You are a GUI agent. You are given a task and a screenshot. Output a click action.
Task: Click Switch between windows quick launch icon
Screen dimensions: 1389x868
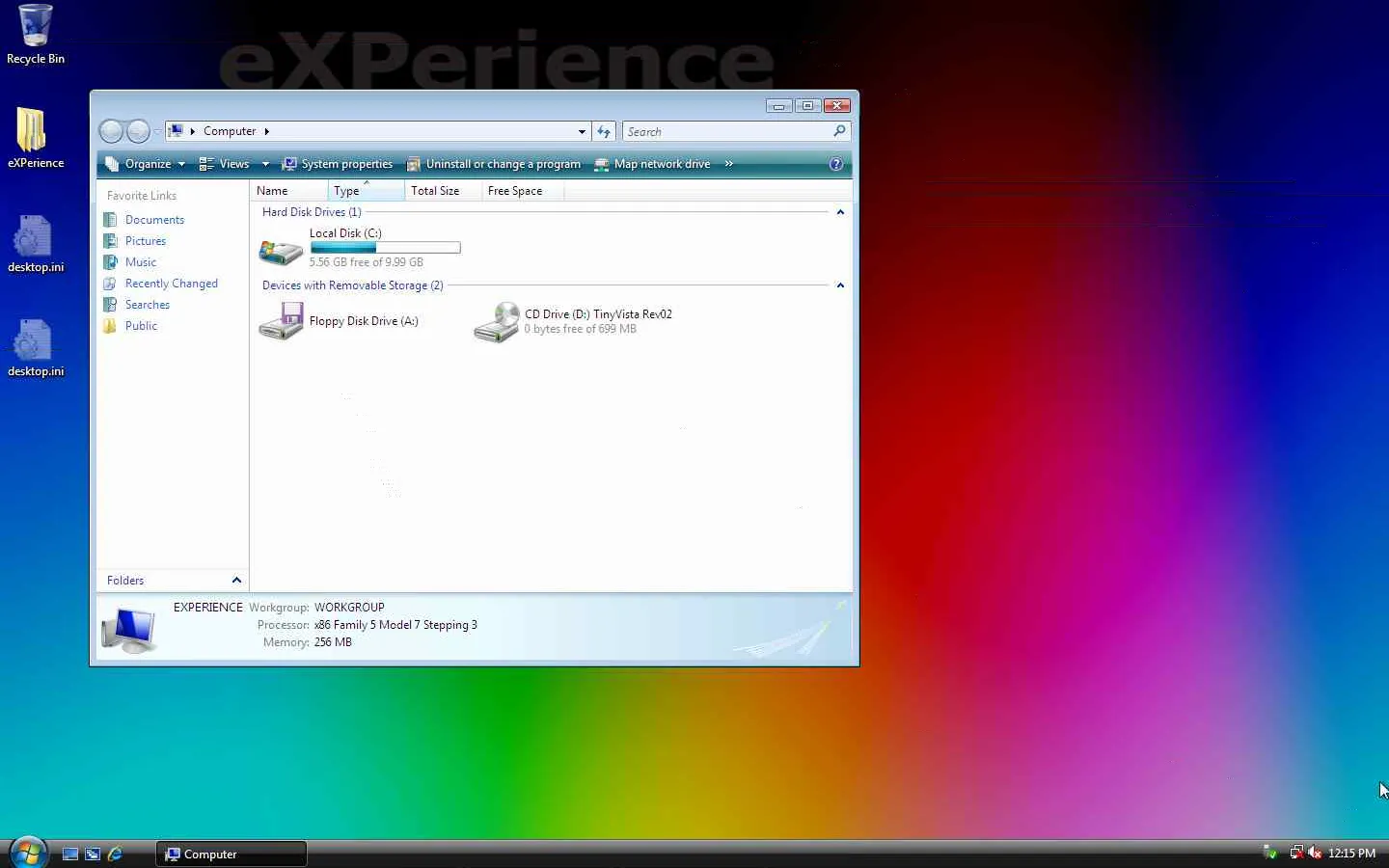93,854
